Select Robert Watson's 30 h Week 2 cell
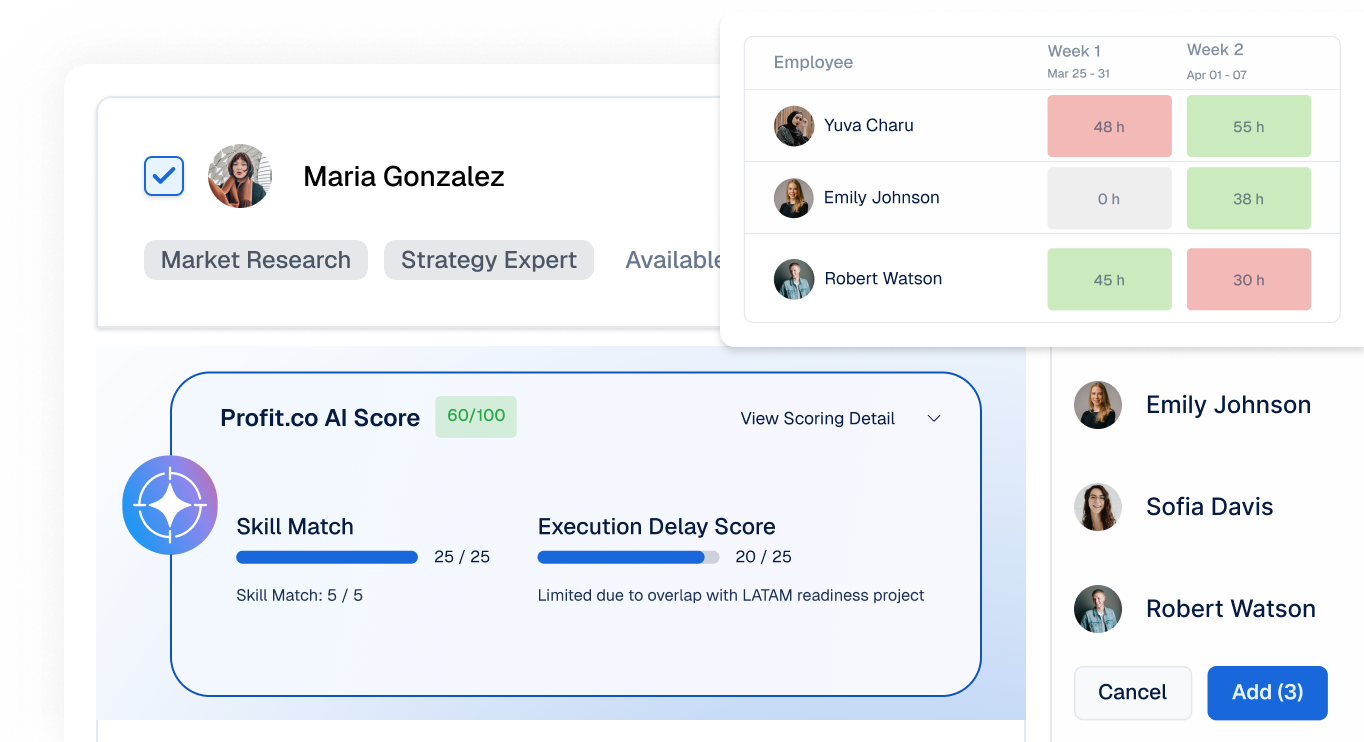 point(1249,279)
